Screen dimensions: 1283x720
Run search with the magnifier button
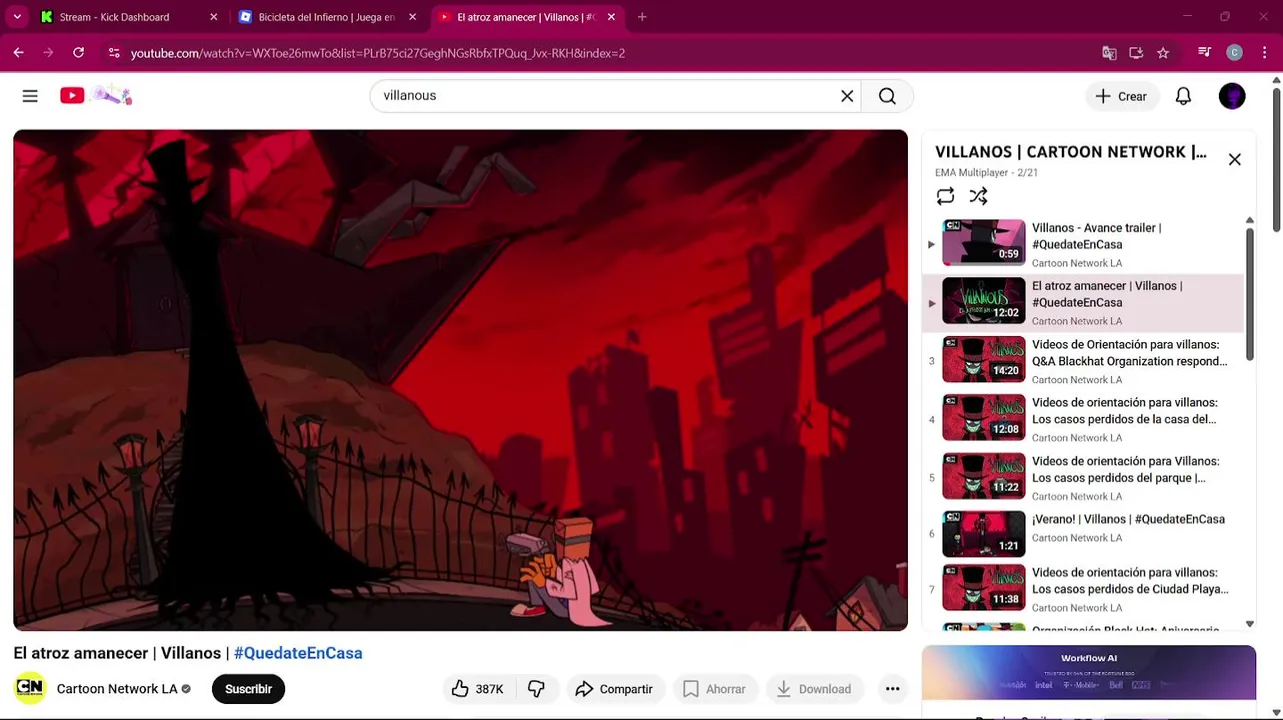tap(887, 96)
